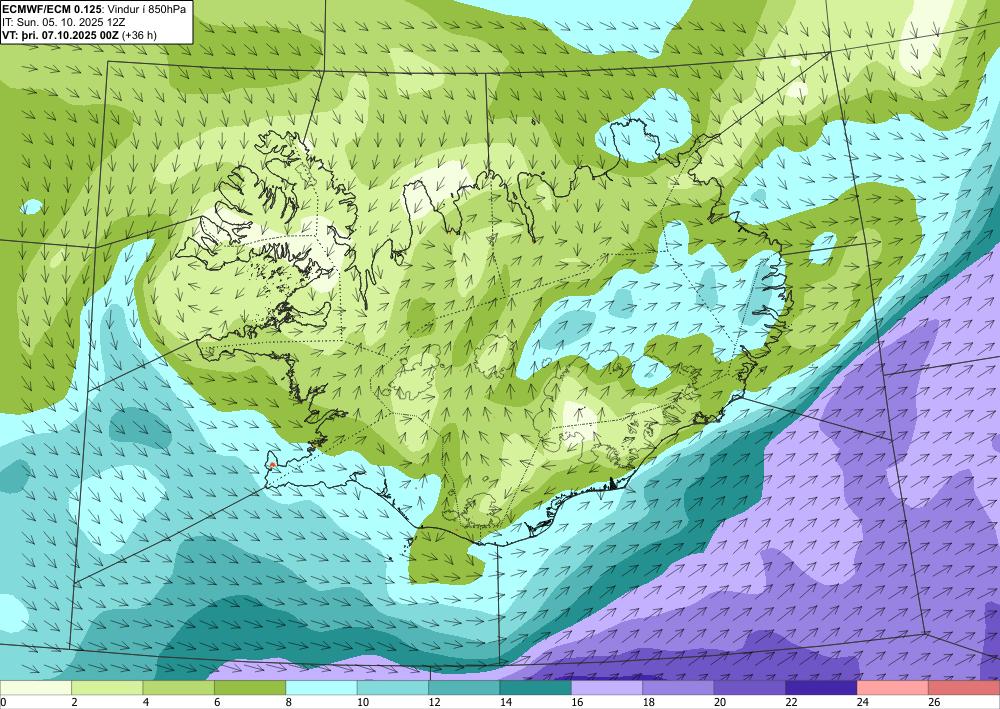Click the valid time line "VT: þri. 07.10.2025 00Z (+36 h)"

80,35
